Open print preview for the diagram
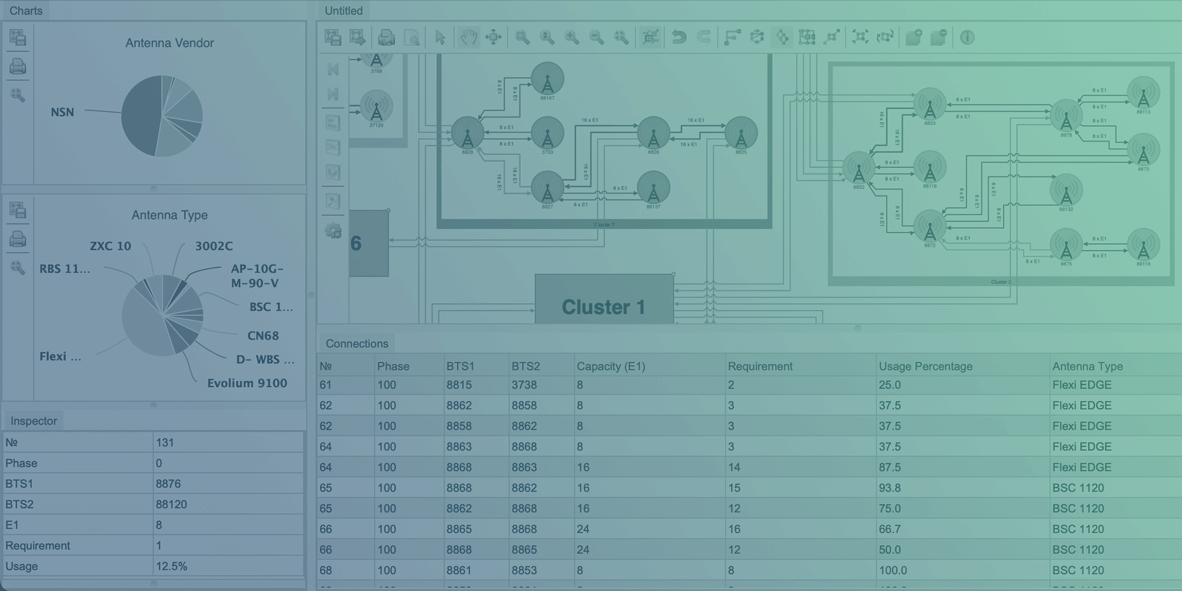Image resolution: width=1182 pixels, height=591 pixels. point(409,37)
